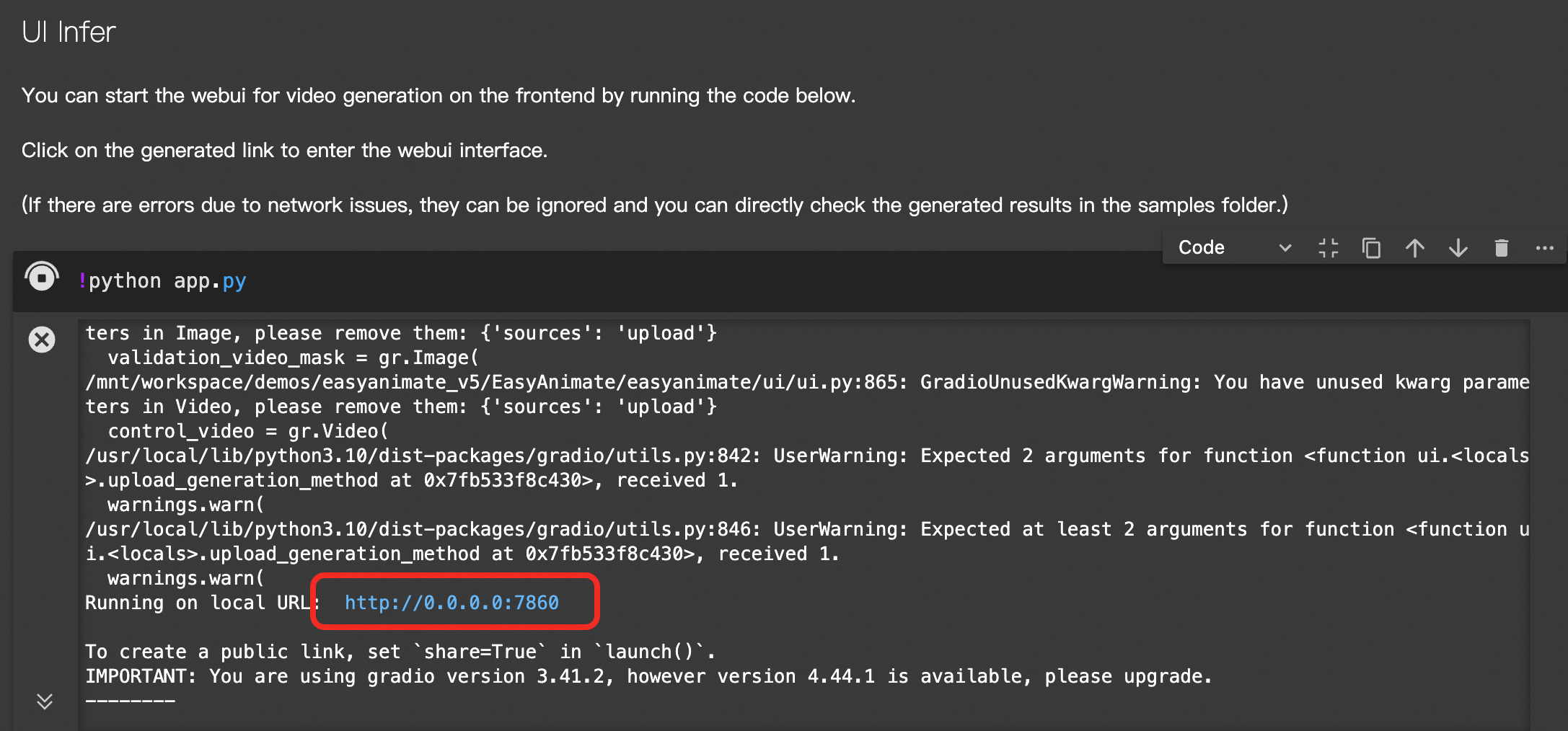Duplicate the cell with copy icon
Viewport: 1568px width, 731px height.
coord(1371,248)
